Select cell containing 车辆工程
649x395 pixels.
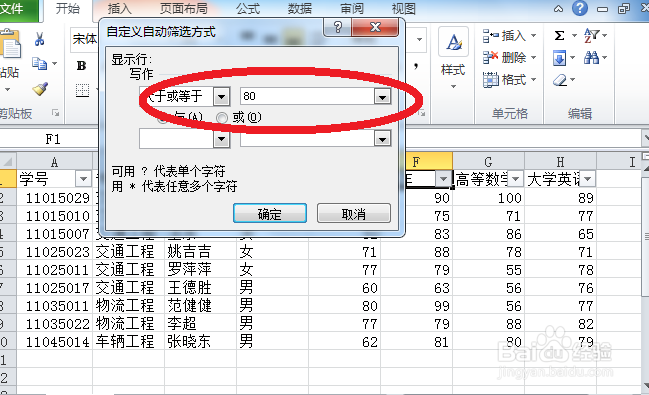pos(128,342)
